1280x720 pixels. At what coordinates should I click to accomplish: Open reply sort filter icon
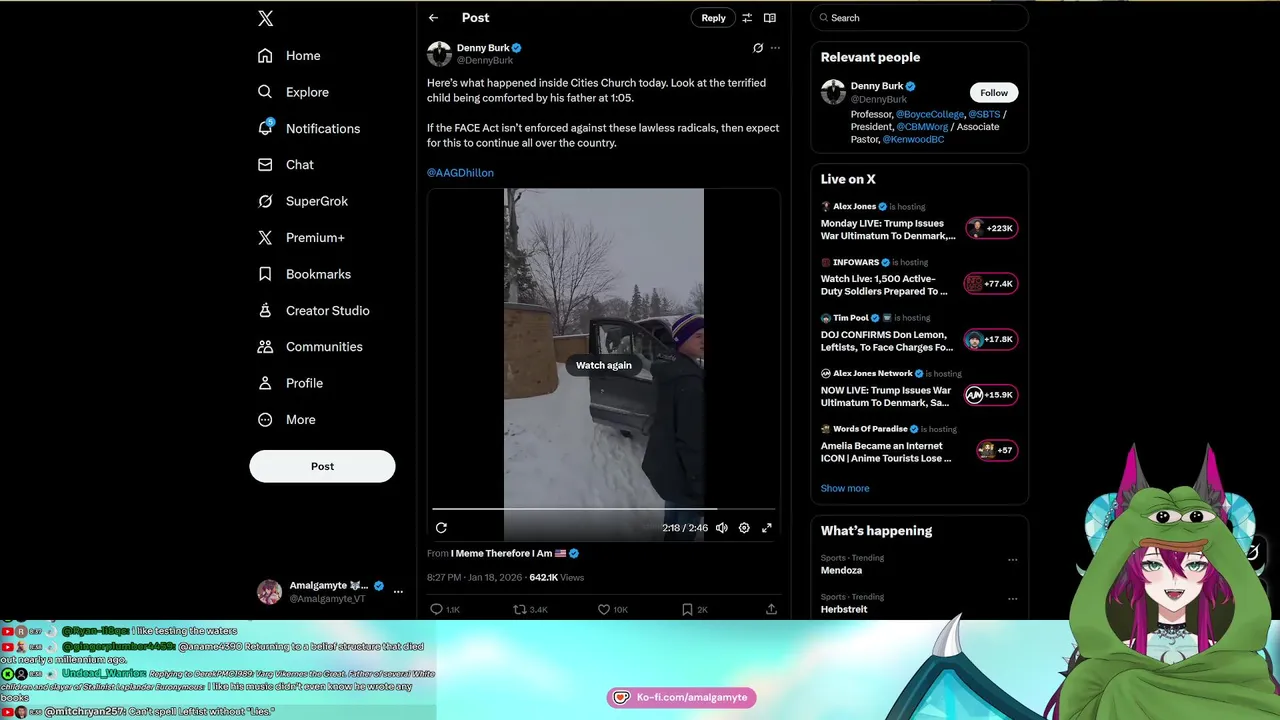(x=746, y=18)
